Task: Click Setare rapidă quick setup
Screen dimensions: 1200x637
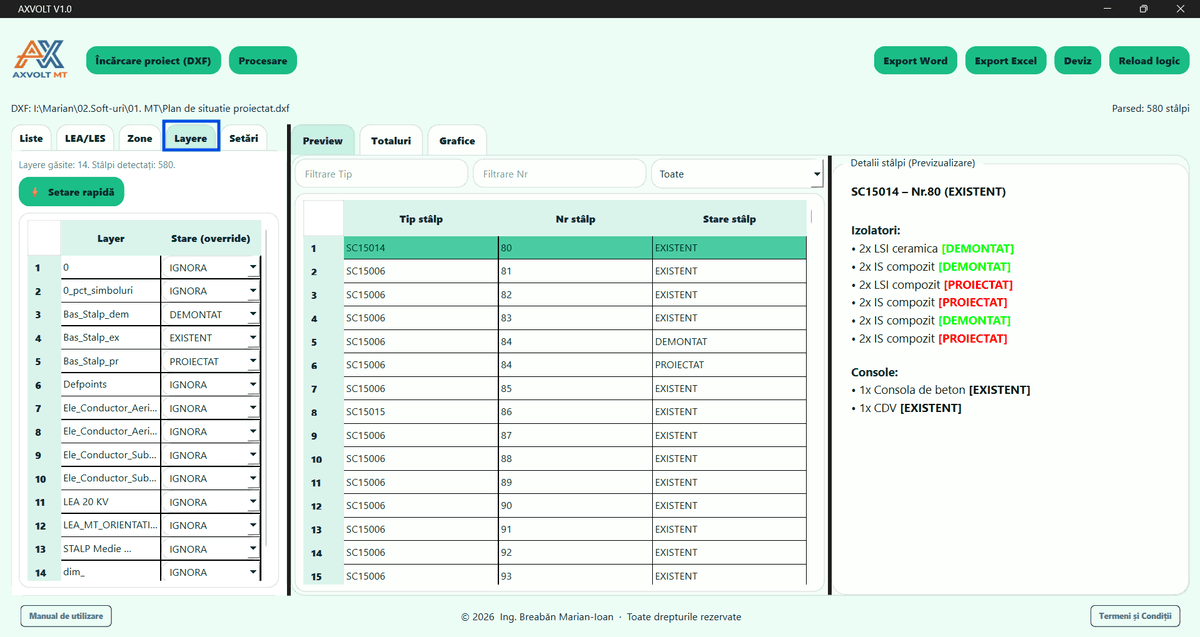Action: pyautogui.click(x=72, y=191)
